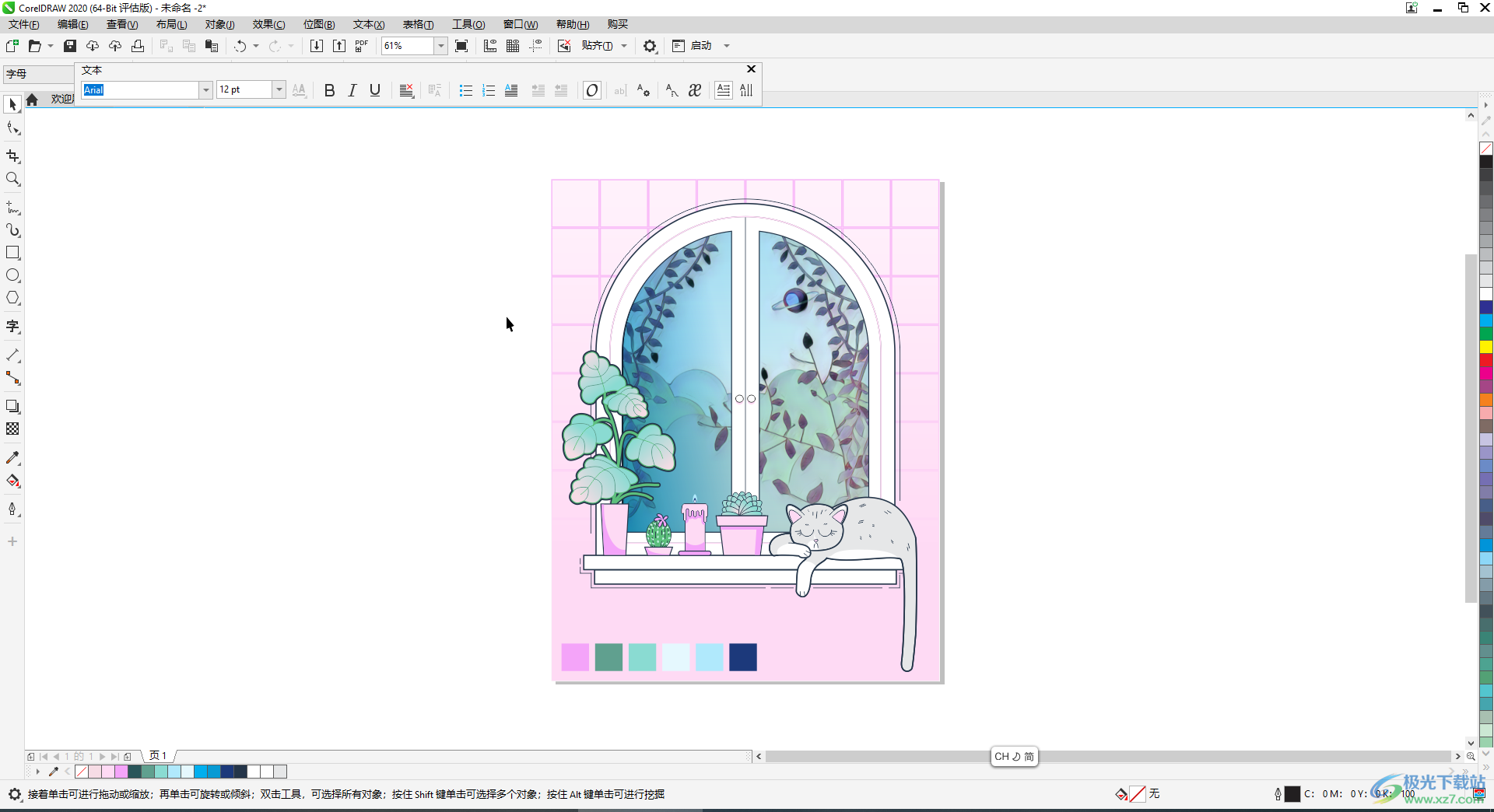
Task: Click the Launch button
Action: [692, 46]
